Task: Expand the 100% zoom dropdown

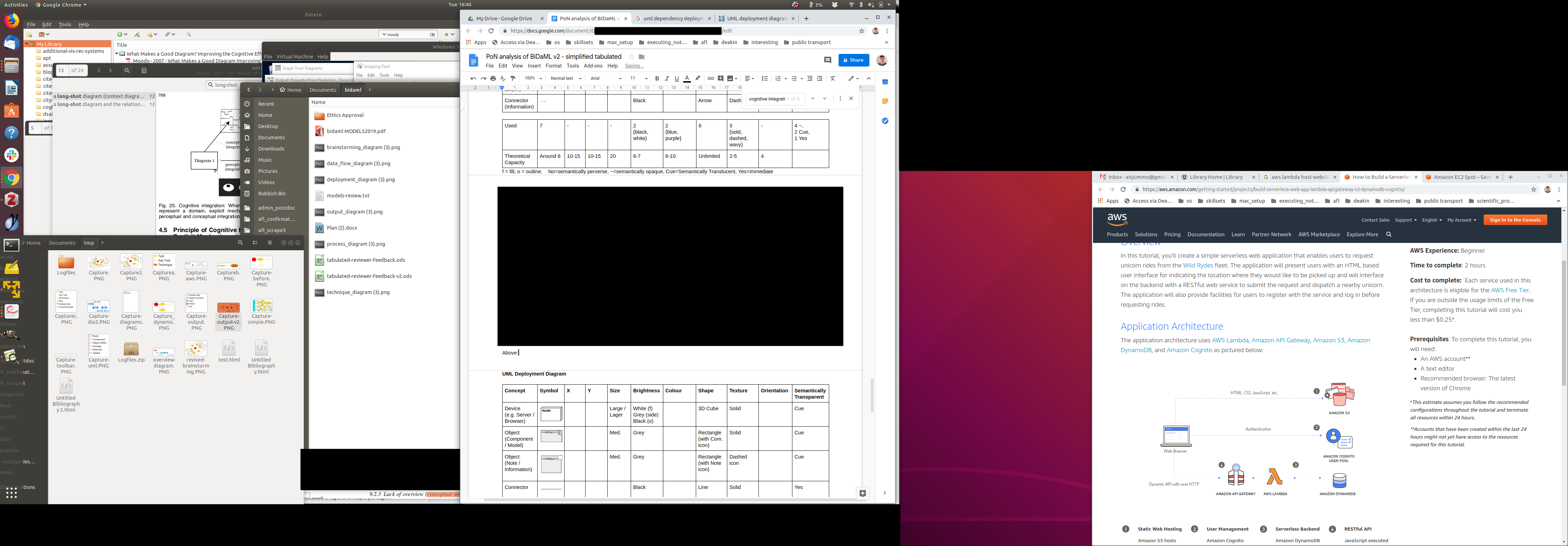Action: (533, 78)
